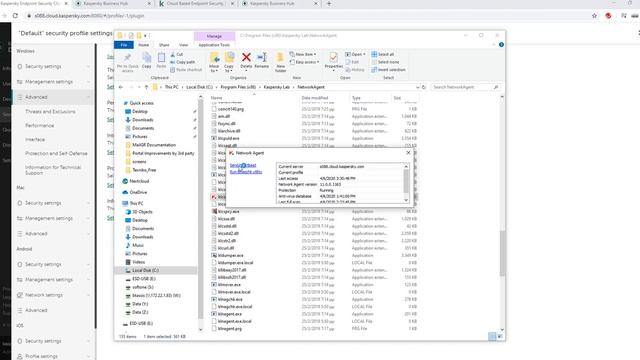Click Paste shortcut in Clipboard group

[186, 70]
